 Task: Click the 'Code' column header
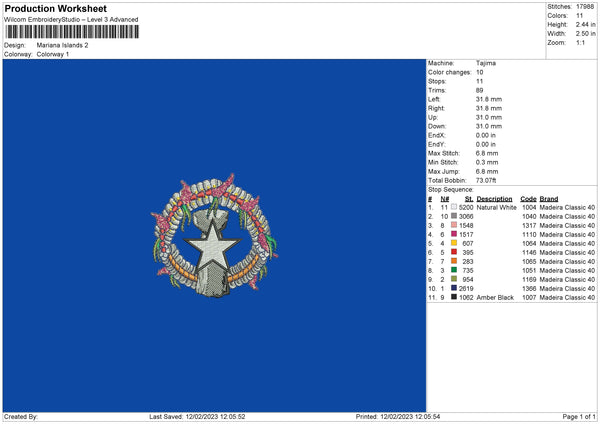pyautogui.click(x=528, y=199)
